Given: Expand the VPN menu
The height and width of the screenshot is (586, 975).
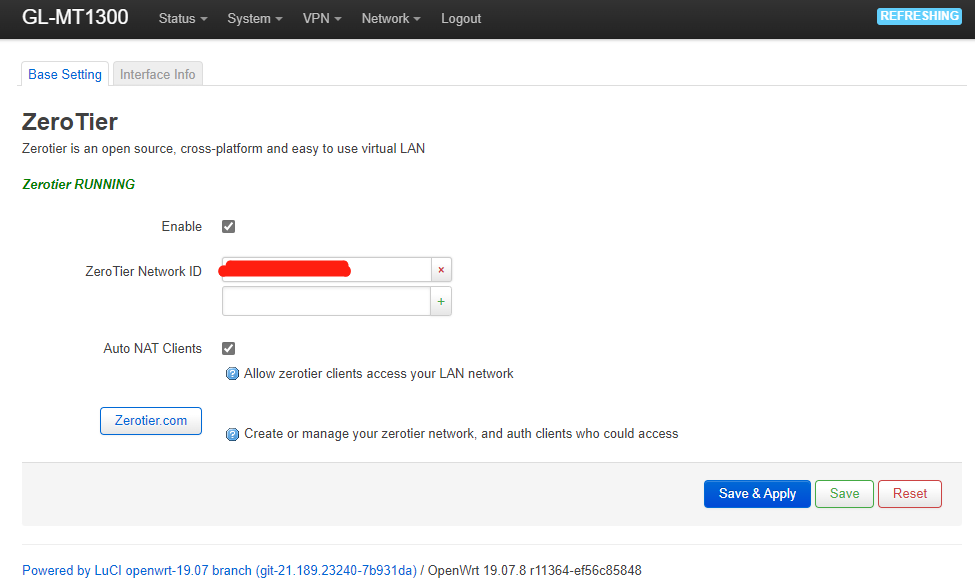Looking at the screenshot, I should pos(322,19).
